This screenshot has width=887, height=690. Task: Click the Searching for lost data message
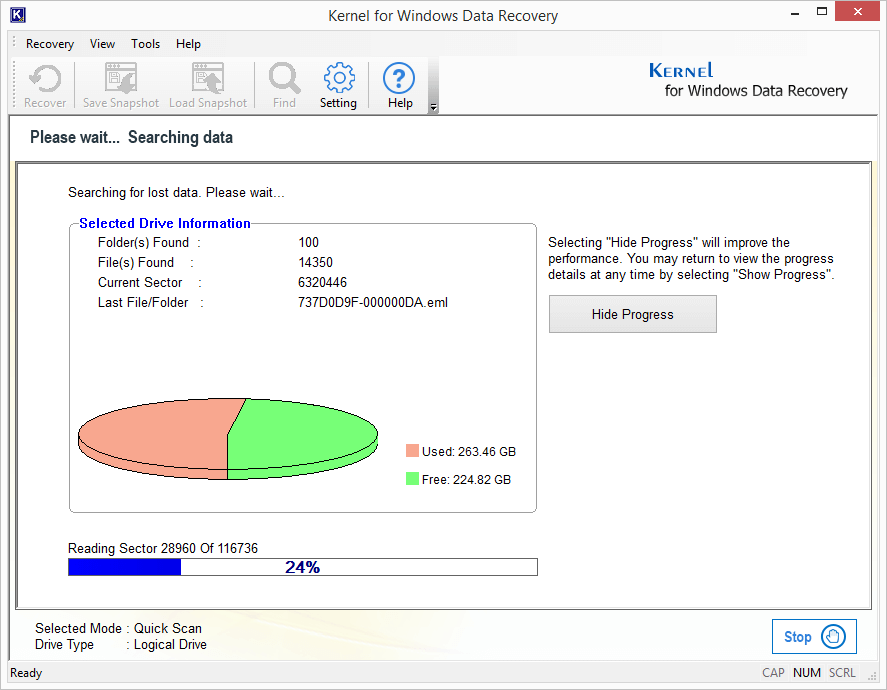176,193
